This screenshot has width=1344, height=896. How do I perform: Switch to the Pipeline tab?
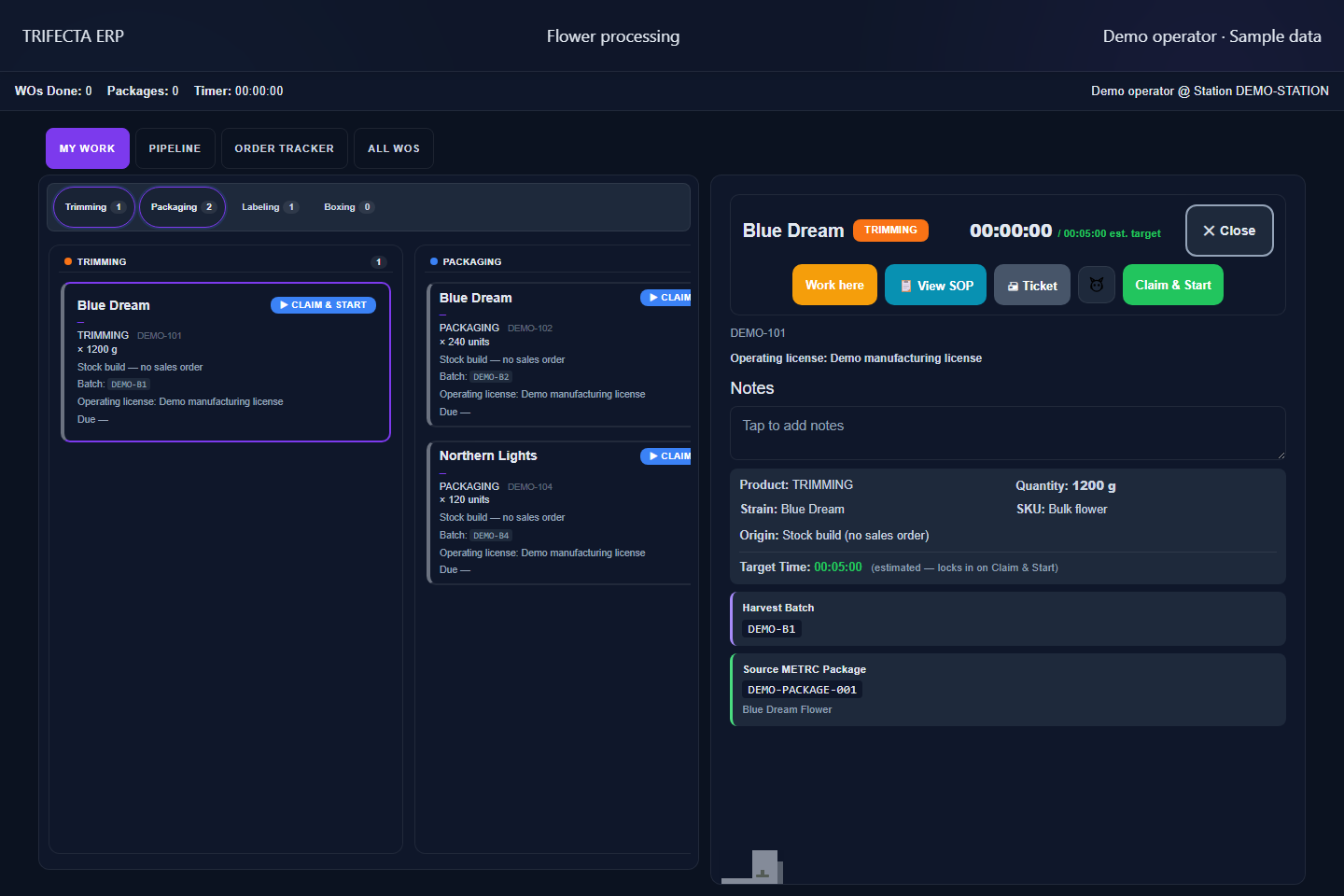coord(175,148)
